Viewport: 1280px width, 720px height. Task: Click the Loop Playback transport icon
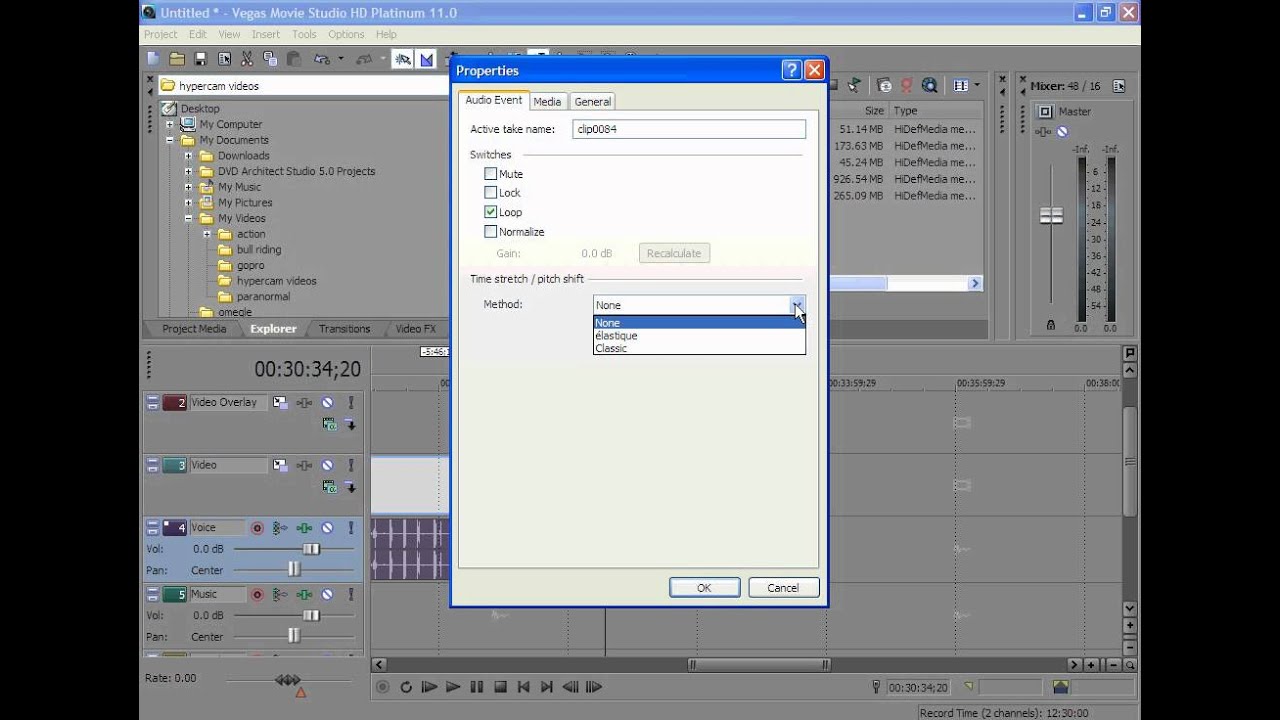[406, 687]
